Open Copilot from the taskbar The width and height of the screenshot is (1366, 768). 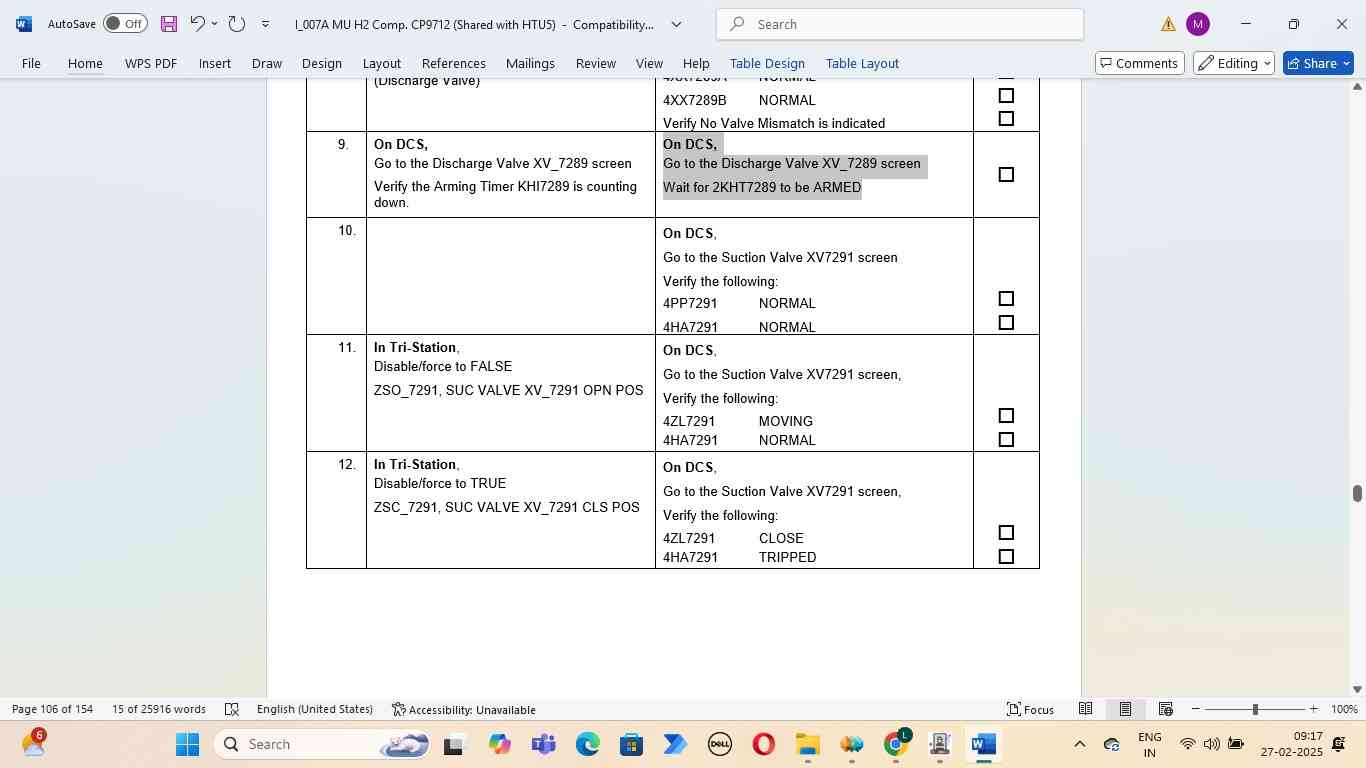click(499, 744)
